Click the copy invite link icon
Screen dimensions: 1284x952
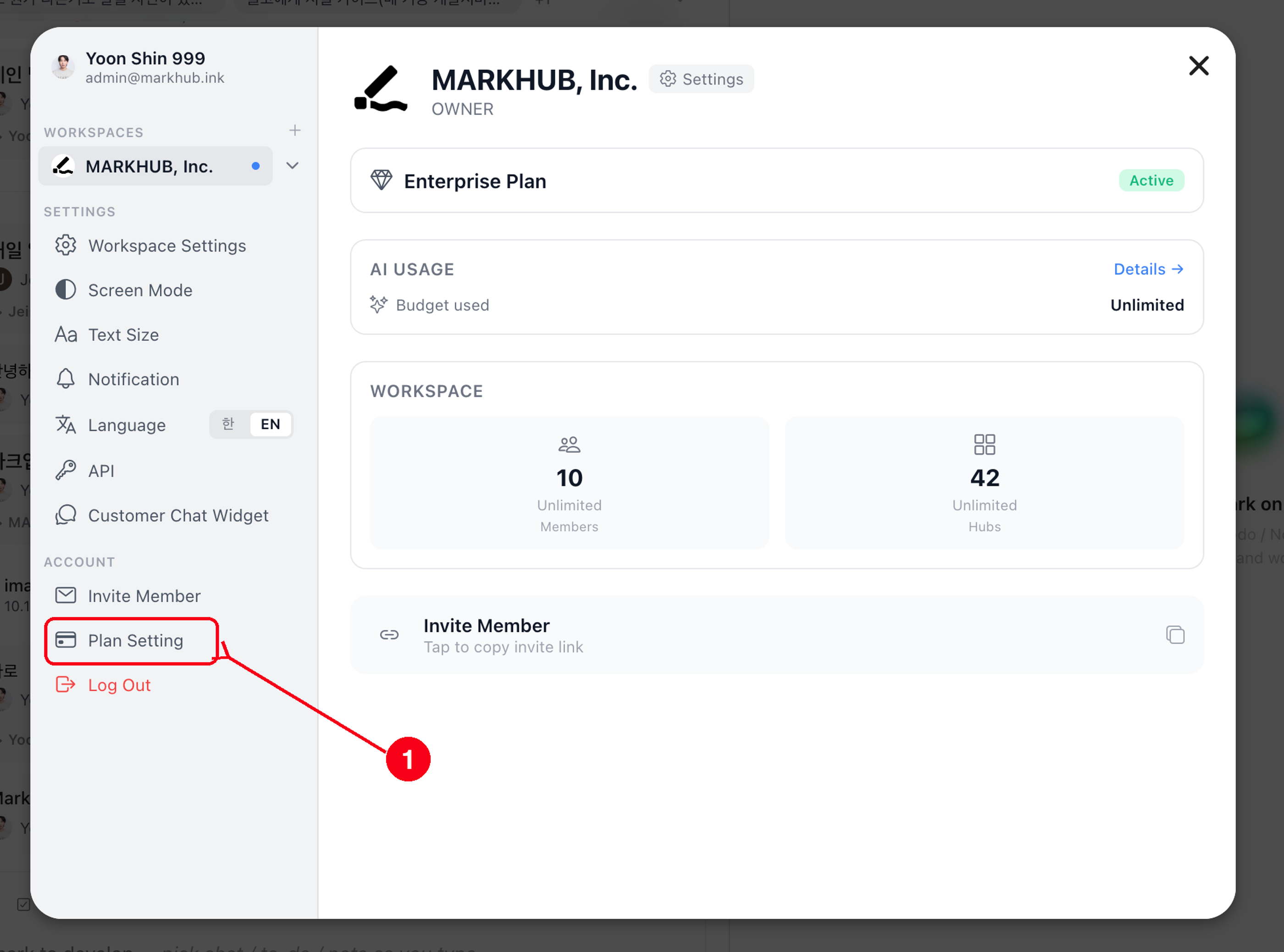click(1175, 634)
